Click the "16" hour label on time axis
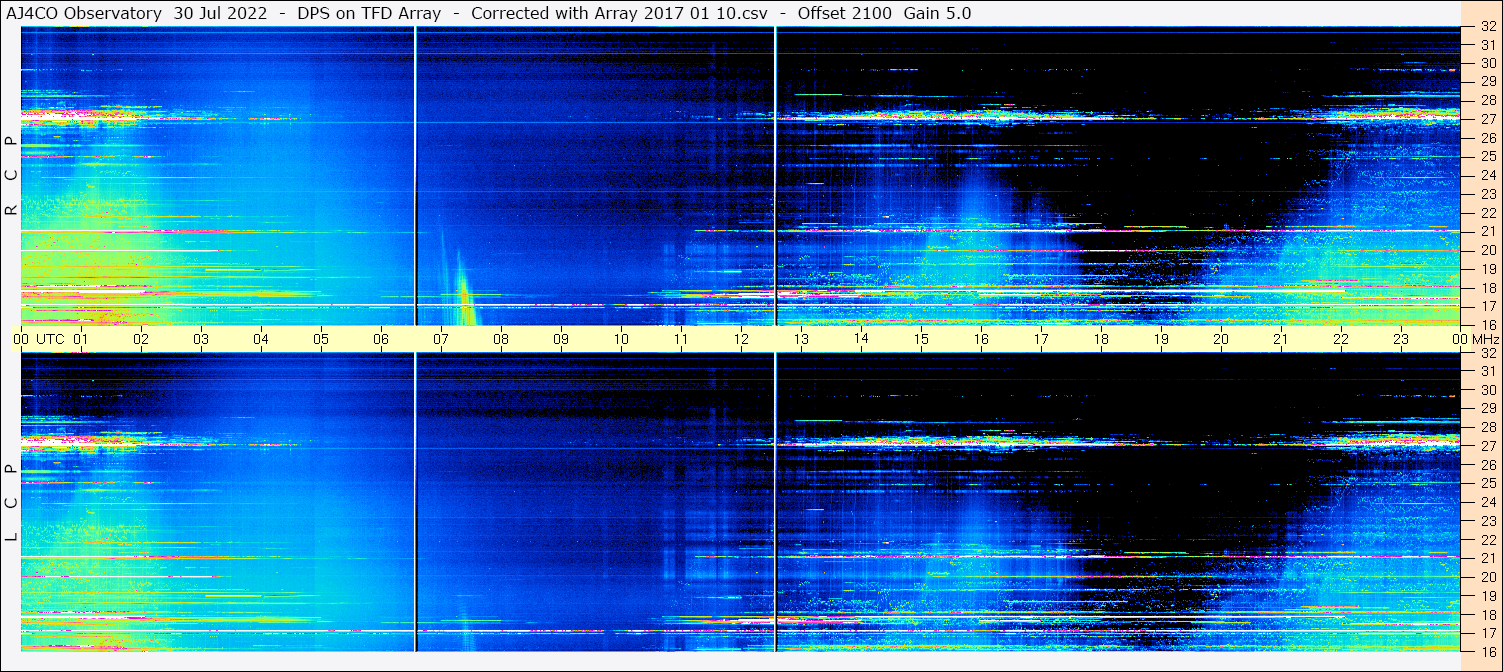Image resolution: width=1503 pixels, height=672 pixels. pos(981,339)
